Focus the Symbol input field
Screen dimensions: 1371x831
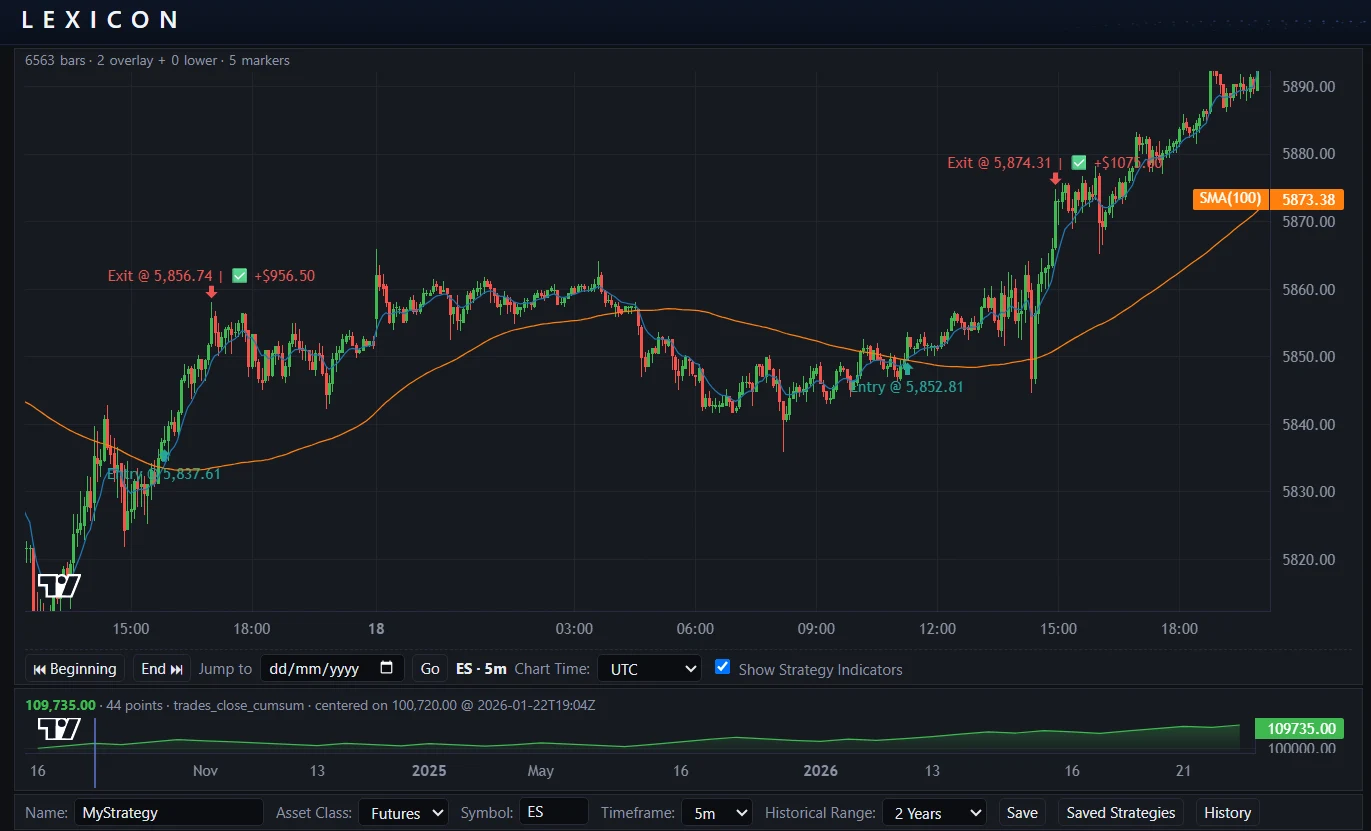(x=552, y=812)
